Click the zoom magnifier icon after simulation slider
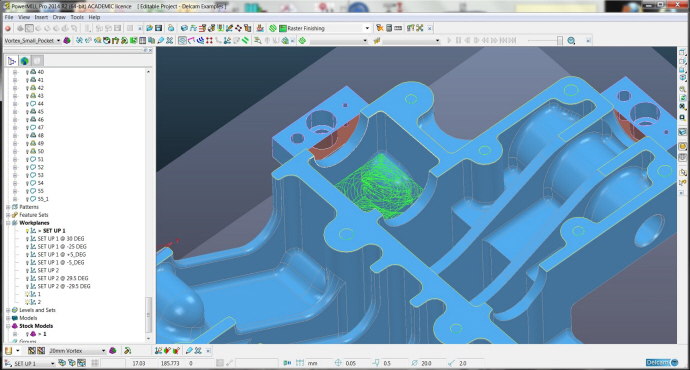This screenshot has height=370, width=690. tap(571, 40)
